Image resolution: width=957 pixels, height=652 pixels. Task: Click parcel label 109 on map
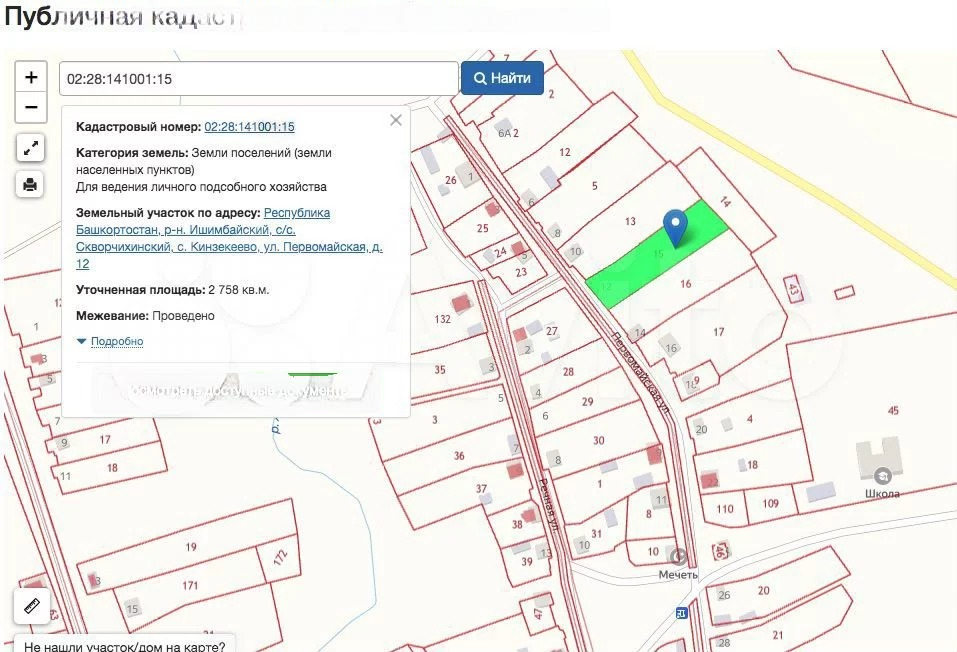point(770,503)
